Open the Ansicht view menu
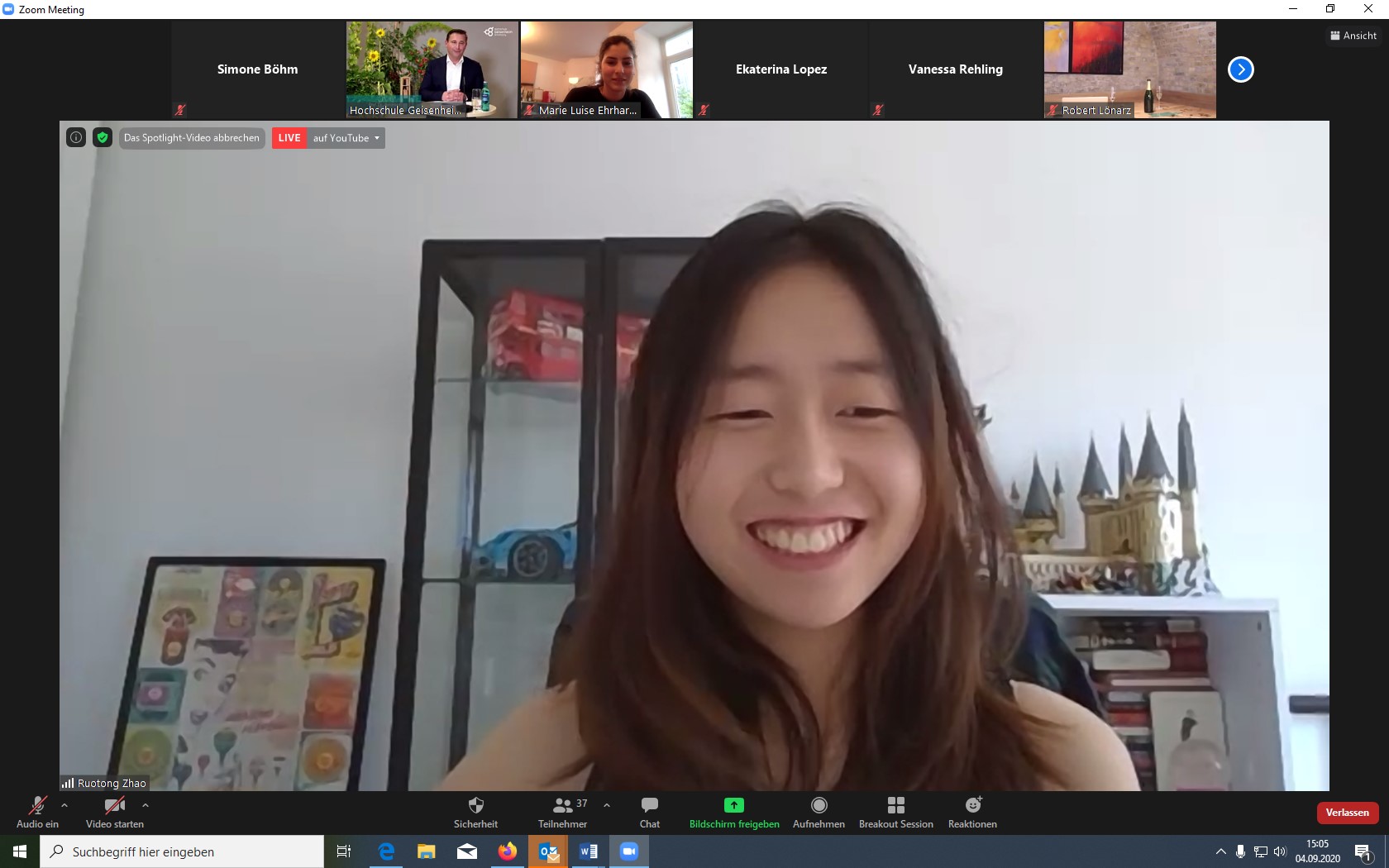1389x868 pixels. pyautogui.click(x=1353, y=36)
